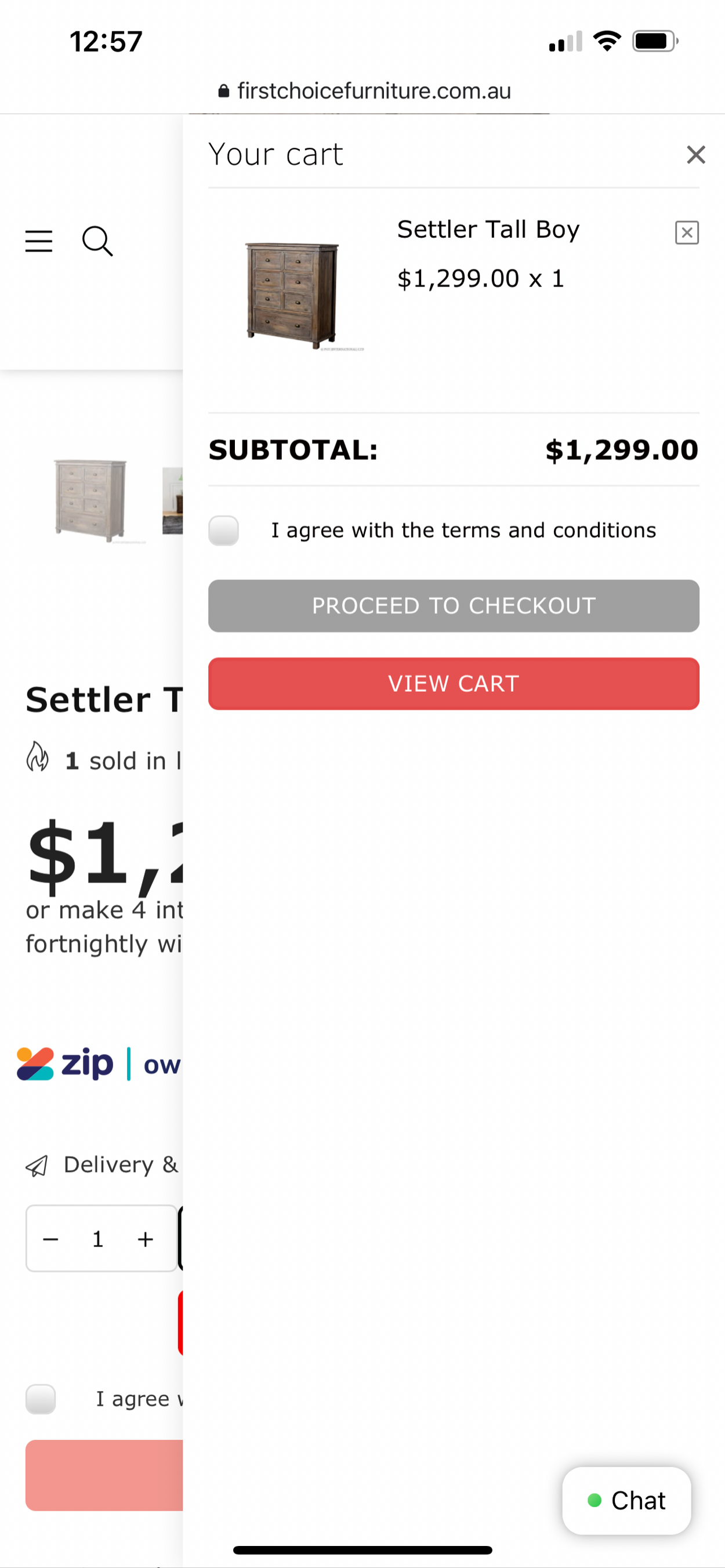
Task: Select the second product gallery thumbnail
Action: [x=173, y=500]
